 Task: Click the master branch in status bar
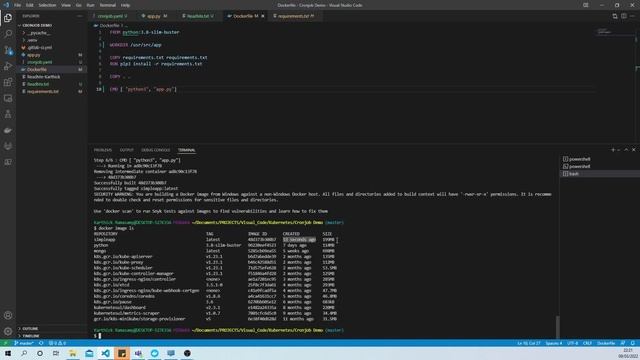click(24, 343)
